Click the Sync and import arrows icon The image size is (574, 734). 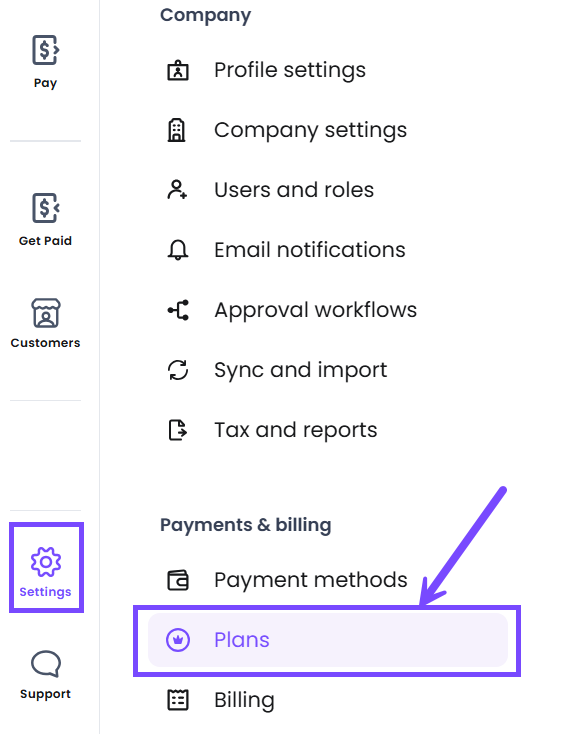[x=178, y=370]
